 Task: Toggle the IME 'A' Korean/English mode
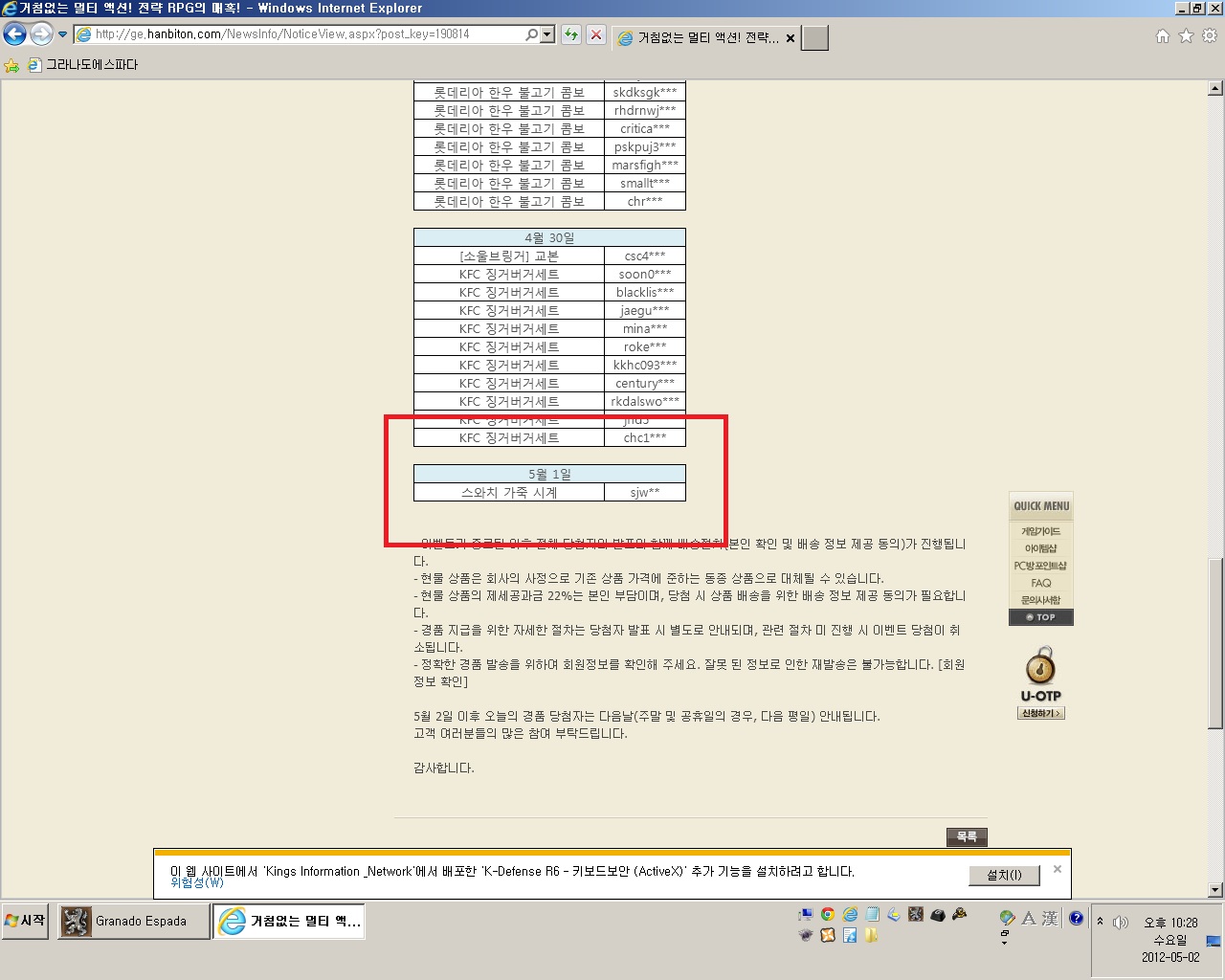1029,919
